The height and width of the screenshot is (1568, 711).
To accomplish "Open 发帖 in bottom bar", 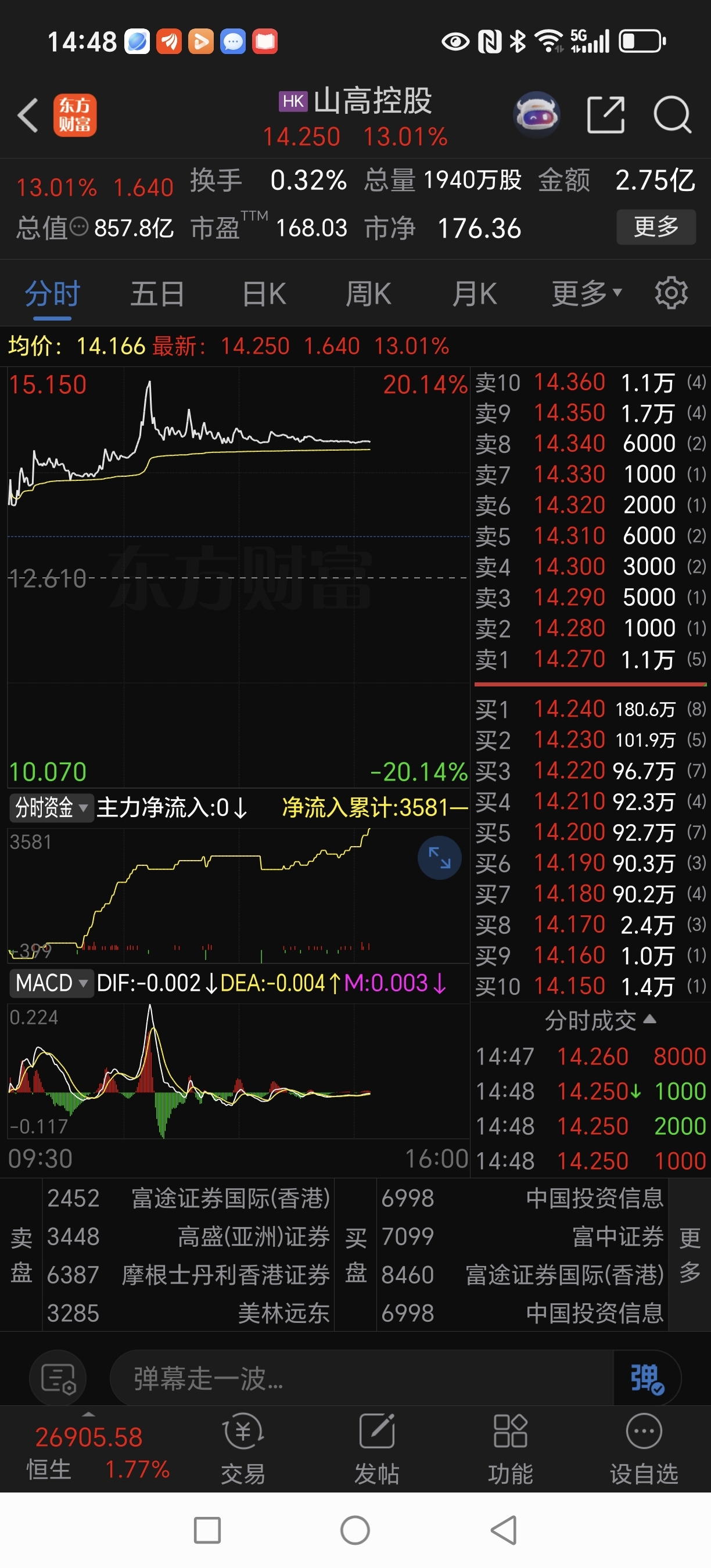I will tap(377, 1450).
